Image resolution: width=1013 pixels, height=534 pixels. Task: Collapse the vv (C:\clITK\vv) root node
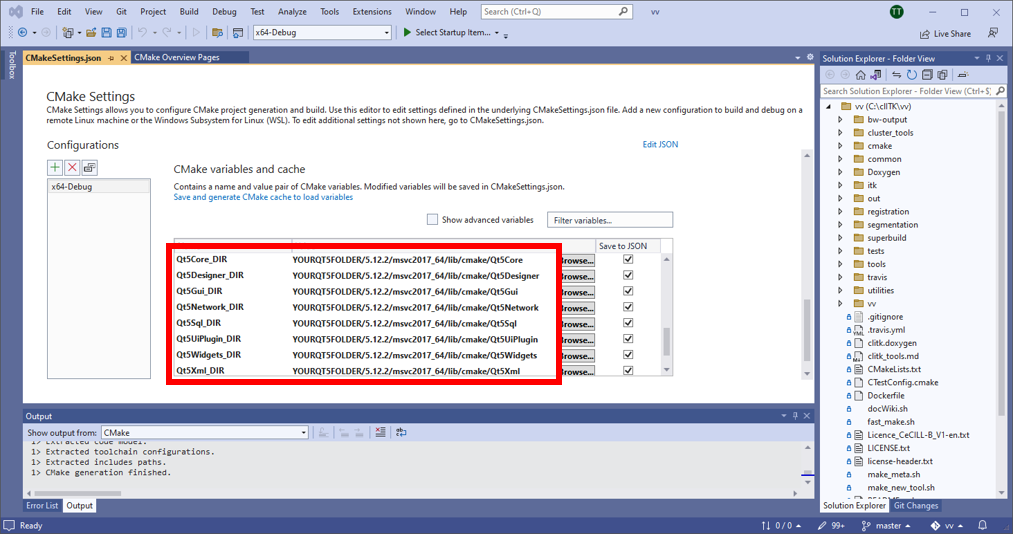coord(829,107)
